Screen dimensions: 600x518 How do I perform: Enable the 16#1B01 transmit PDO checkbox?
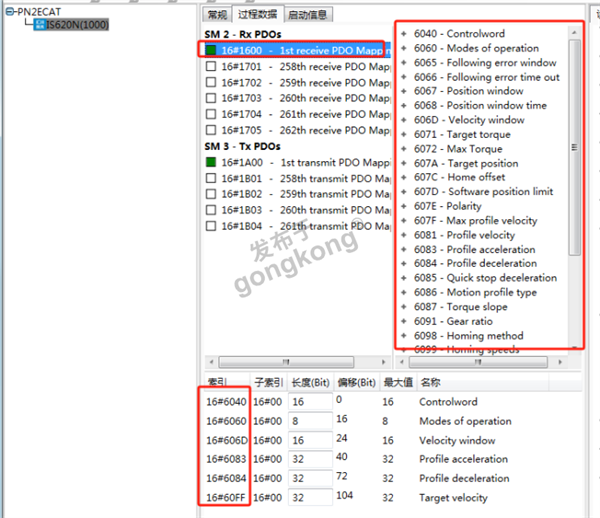click(x=211, y=178)
